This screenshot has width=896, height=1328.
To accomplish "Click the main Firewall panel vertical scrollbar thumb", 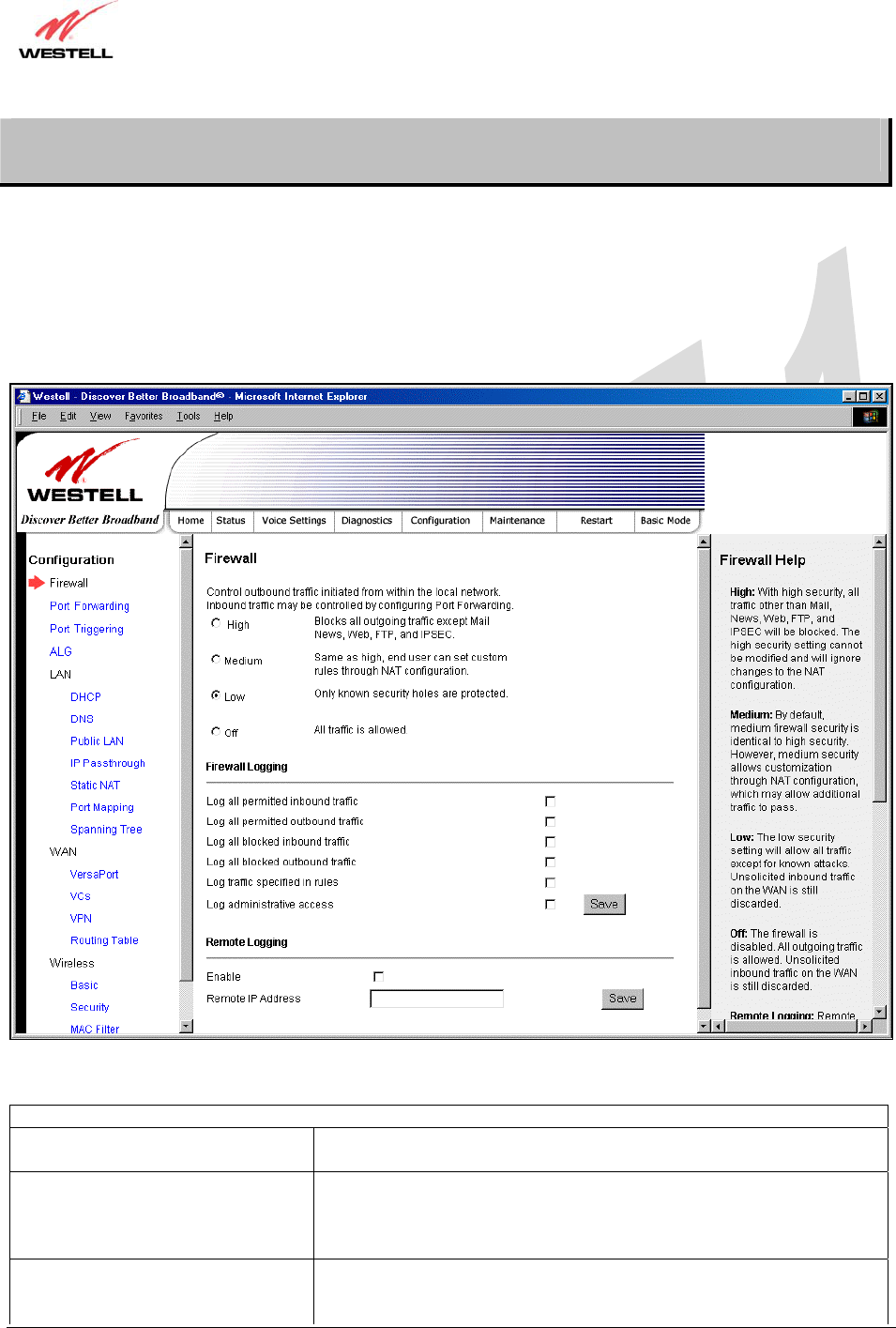I will [x=705, y=778].
